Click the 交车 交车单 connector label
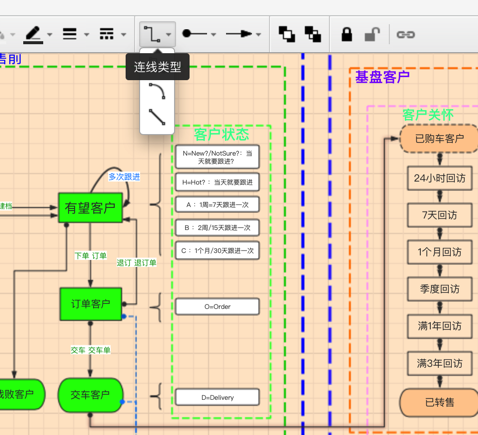Viewport: 478px width, 435px height. pyautogui.click(x=90, y=350)
